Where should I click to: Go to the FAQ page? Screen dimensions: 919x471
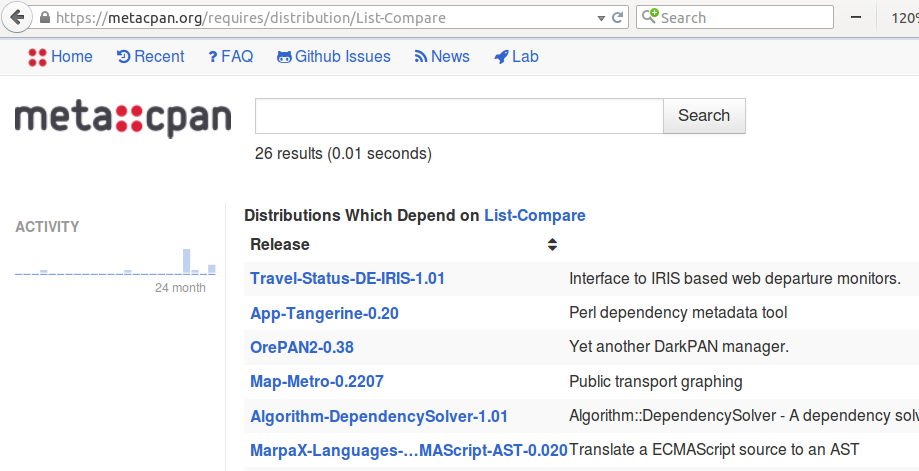(230, 57)
